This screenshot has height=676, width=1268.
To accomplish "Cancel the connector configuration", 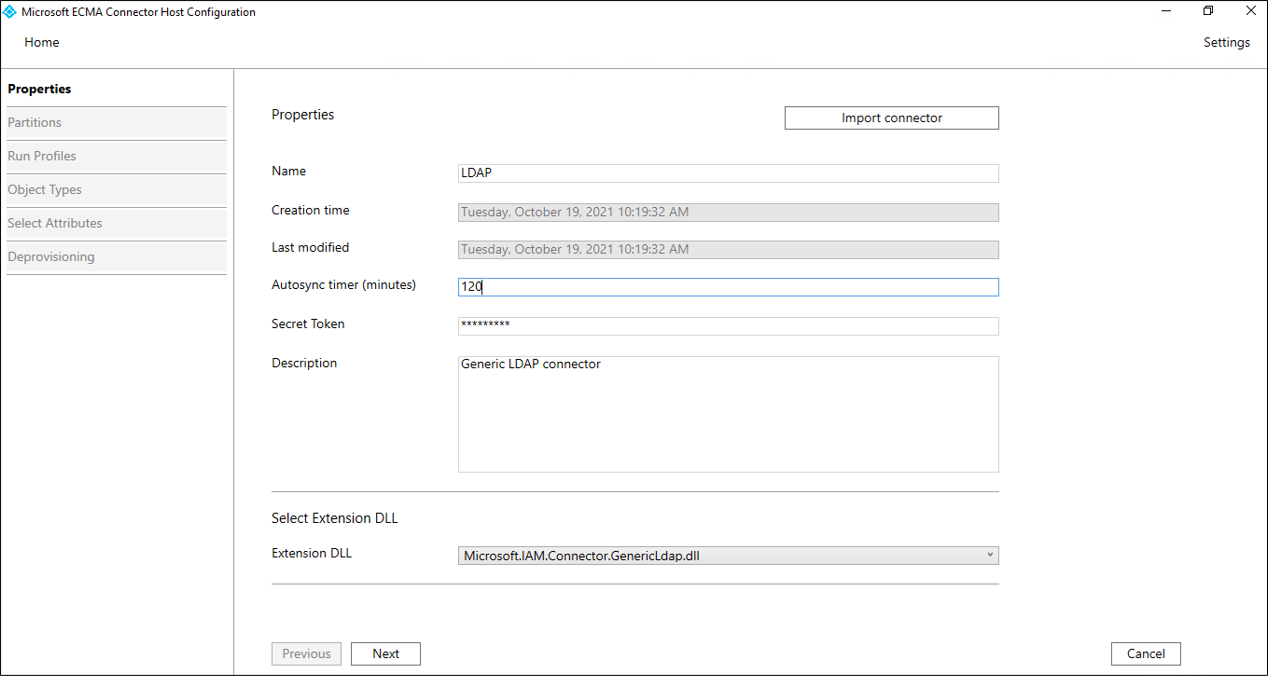I will coord(1145,654).
